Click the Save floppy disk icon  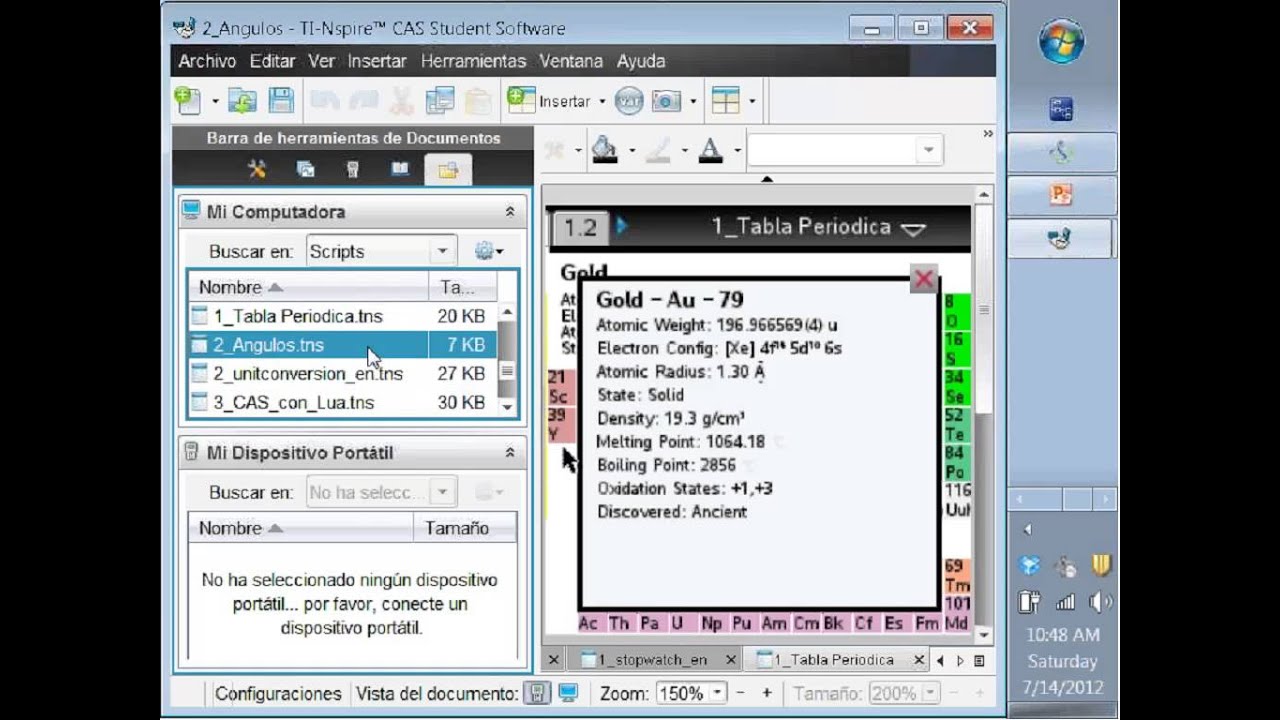280,100
